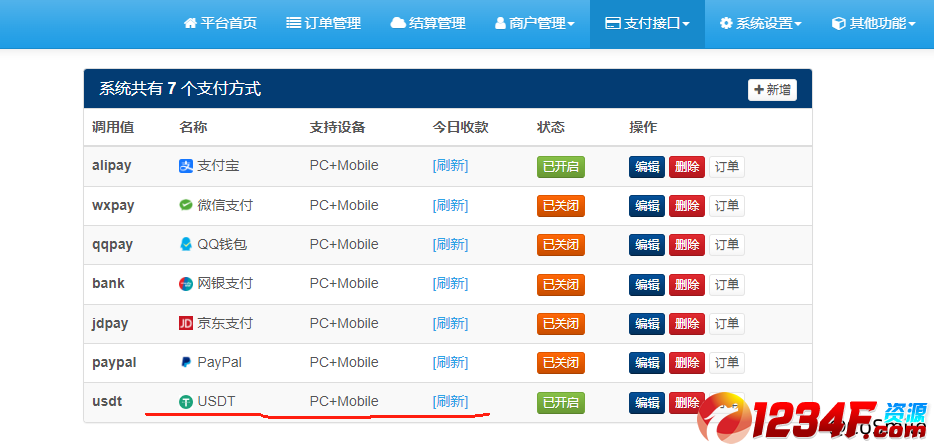Viewport: 934px width, 447px height.
Task: Click the 京东支付 JD icon
Action: (x=186, y=324)
